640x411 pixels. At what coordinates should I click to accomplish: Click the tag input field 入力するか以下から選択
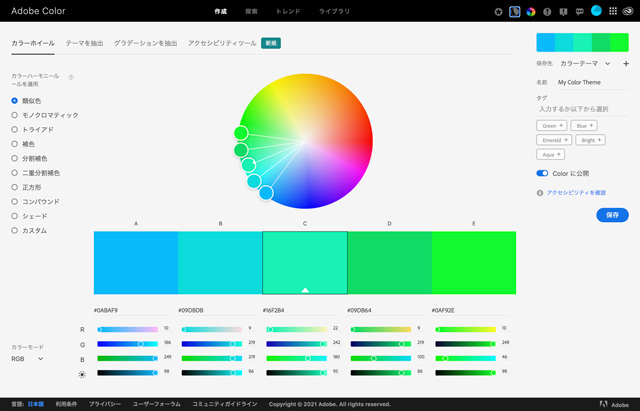tap(582, 109)
